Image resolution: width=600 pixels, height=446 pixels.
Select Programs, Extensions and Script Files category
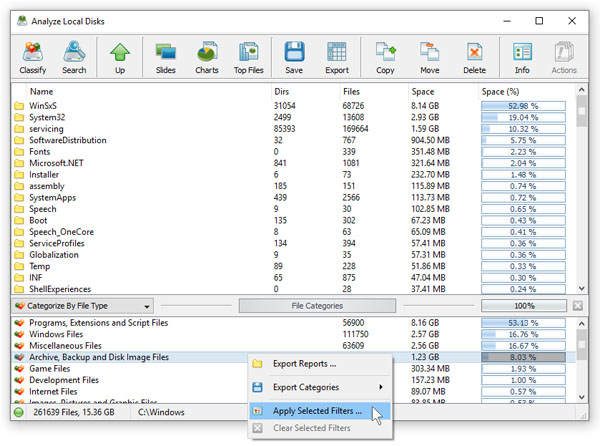click(293, 323)
